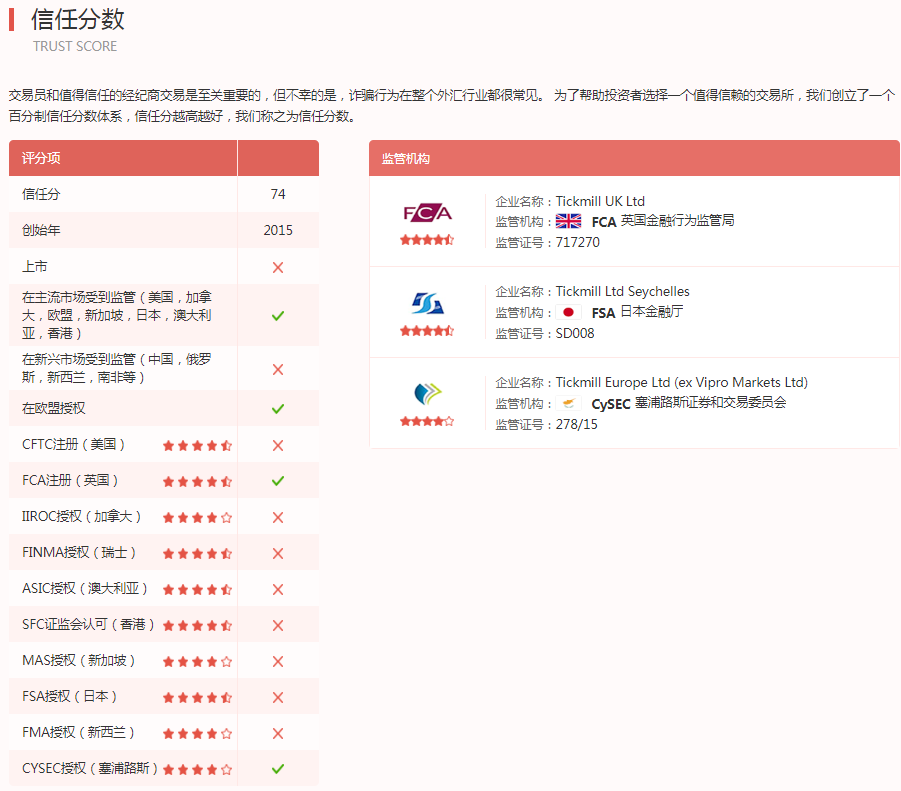The width and height of the screenshot is (901, 791).
Task: Click the 在欧盟授权 label
Action: tap(53, 408)
